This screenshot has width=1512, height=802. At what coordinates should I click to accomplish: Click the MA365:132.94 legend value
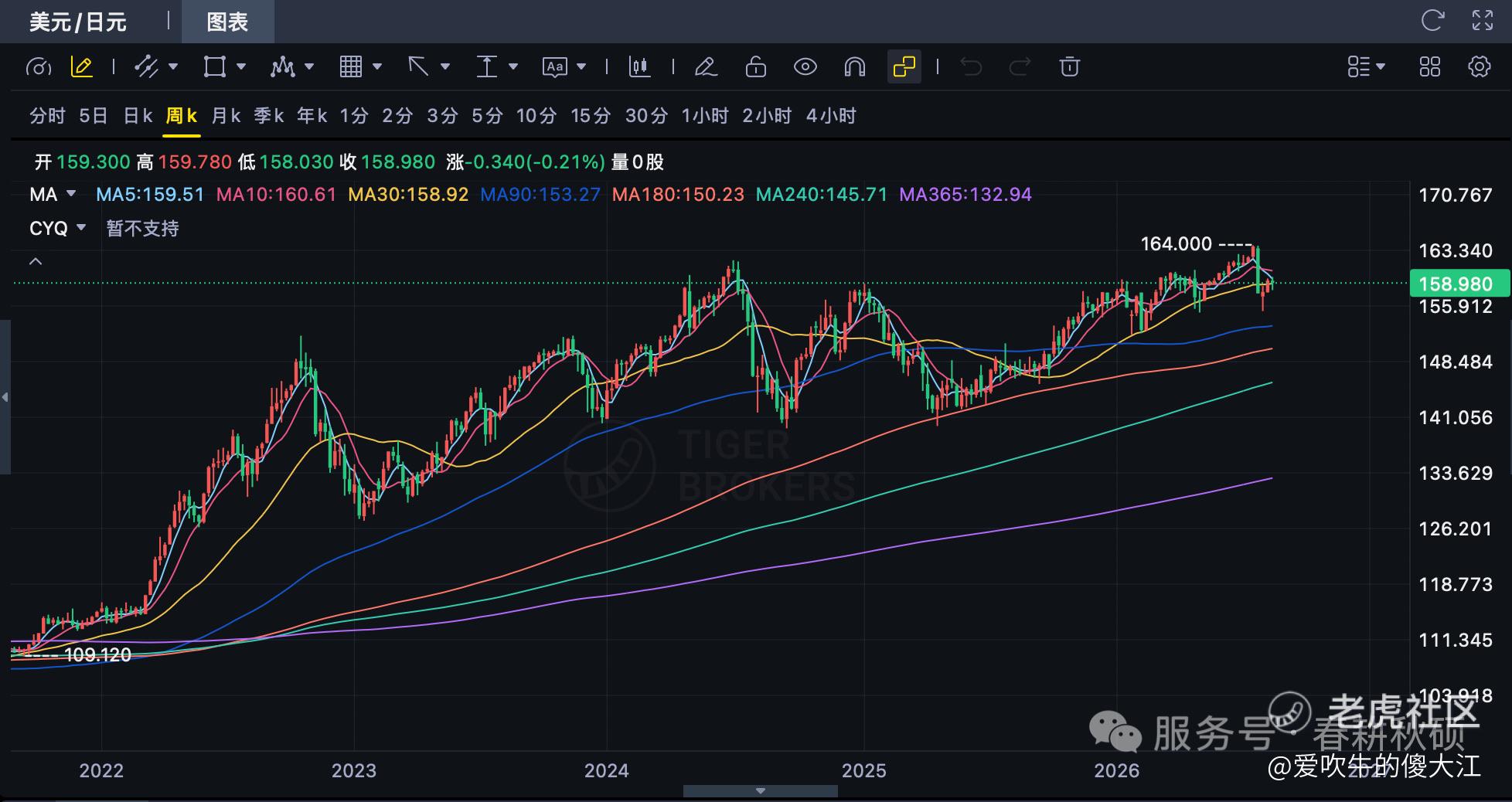[x=965, y=195]
